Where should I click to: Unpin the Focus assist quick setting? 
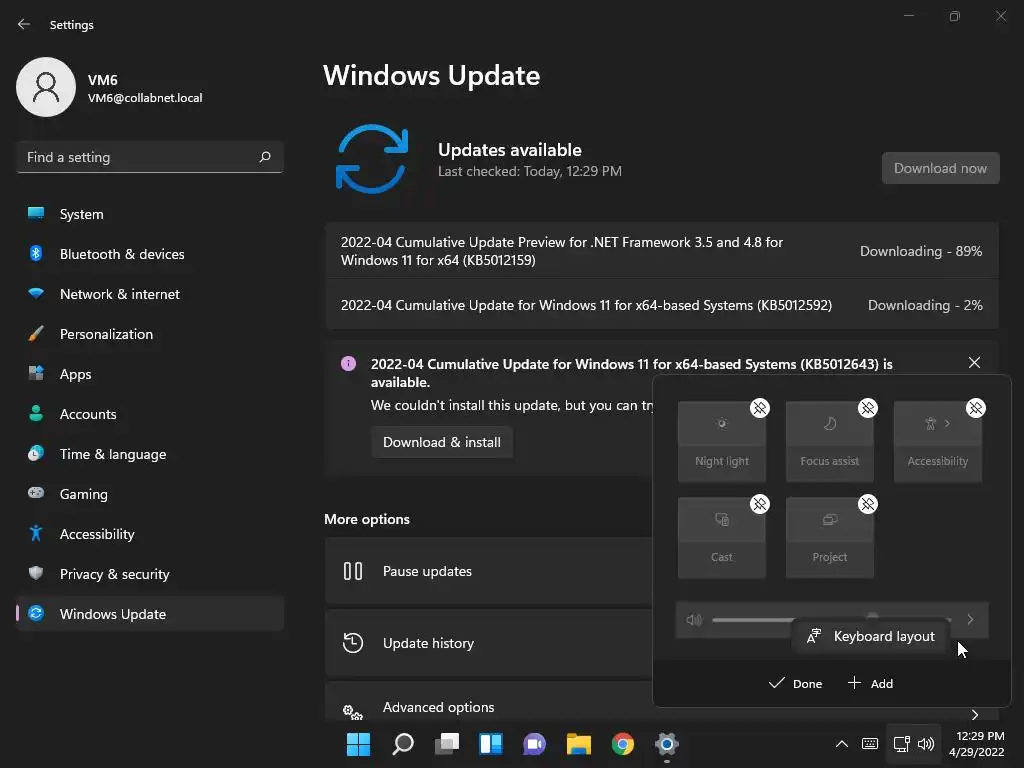tap(867, 408)
